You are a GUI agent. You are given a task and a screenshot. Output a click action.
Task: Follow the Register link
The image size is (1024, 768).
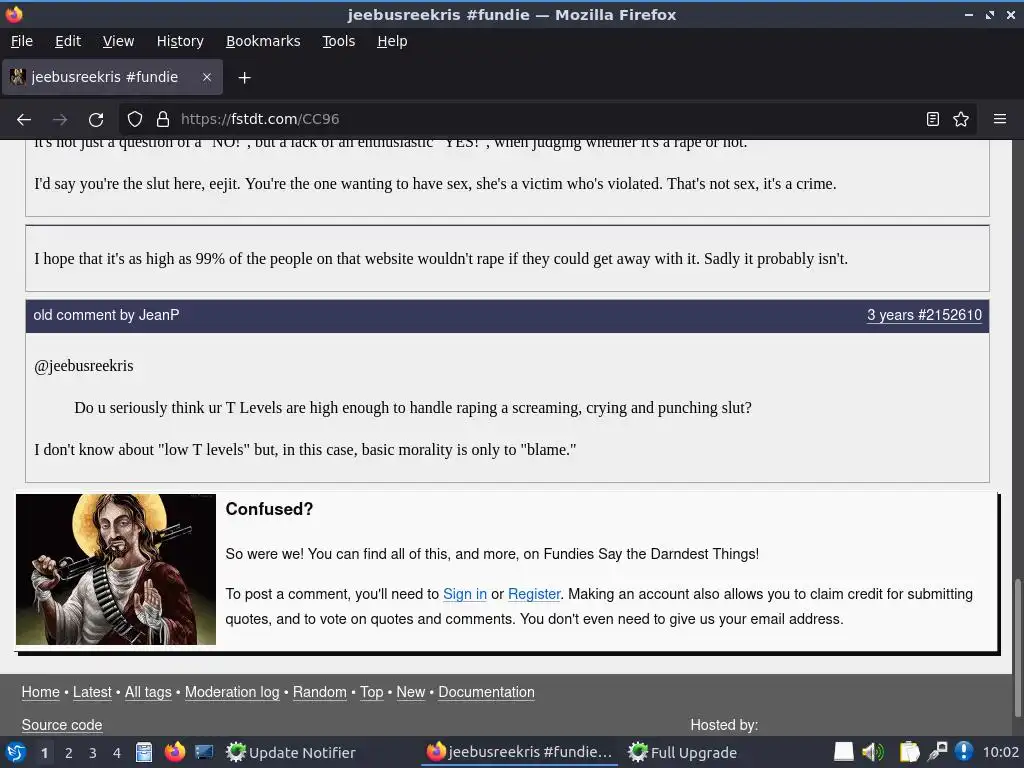click(534, 594)
